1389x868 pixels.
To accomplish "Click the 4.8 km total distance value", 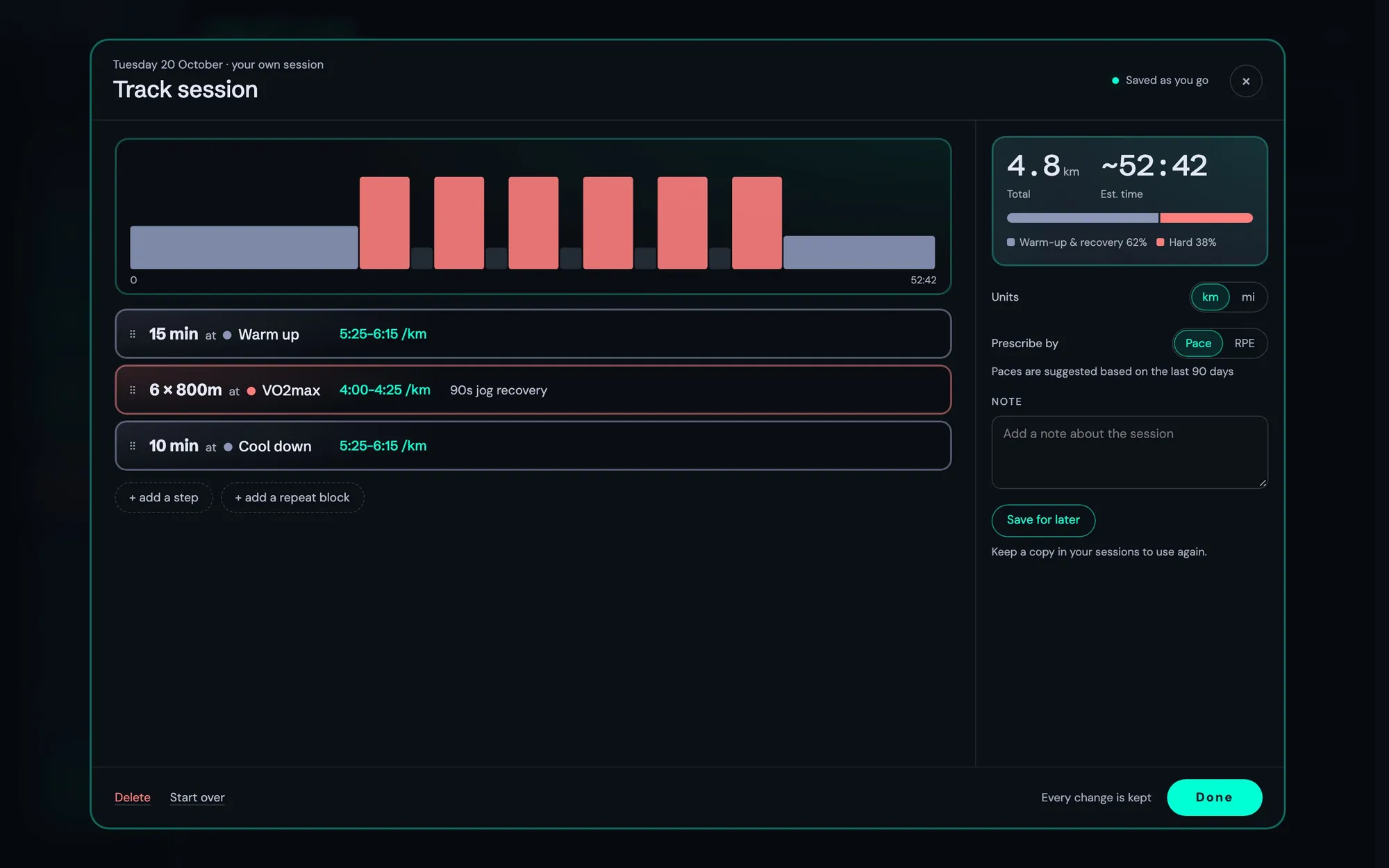I will pos(1043,167).
